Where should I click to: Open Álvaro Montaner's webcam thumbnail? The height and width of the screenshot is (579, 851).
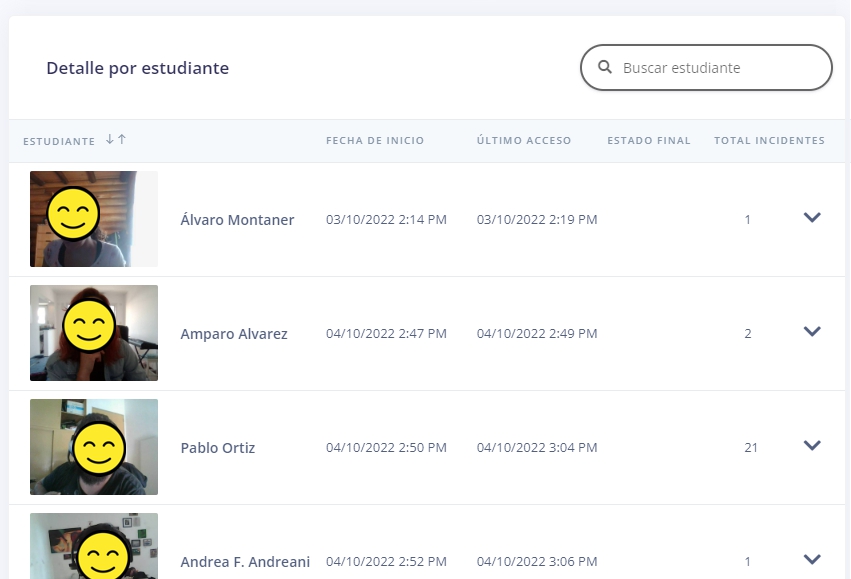pyautogui.click(x=94, y=219)
